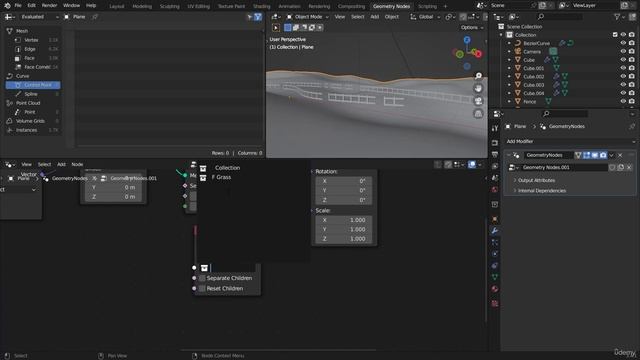The image size is (640, 360).
Task: Open the File menu
Action: (18, 6)
